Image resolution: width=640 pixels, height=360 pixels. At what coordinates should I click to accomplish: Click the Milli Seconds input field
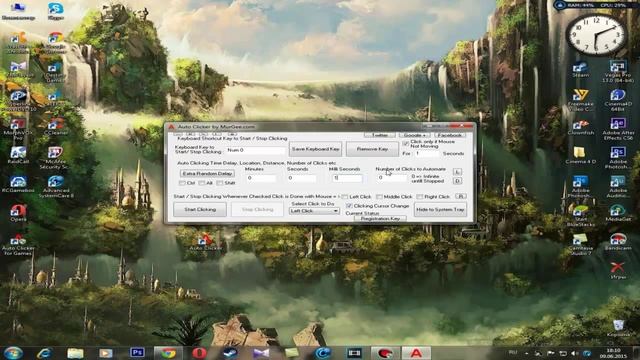pyautogui.click(x=347, y=178)
